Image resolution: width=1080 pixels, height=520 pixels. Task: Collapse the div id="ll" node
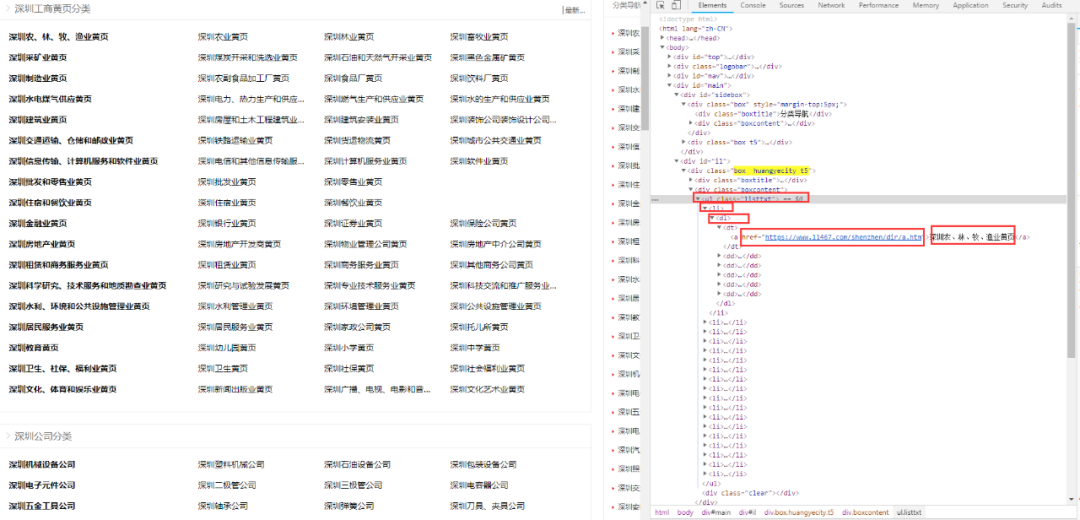coord(676,161)
